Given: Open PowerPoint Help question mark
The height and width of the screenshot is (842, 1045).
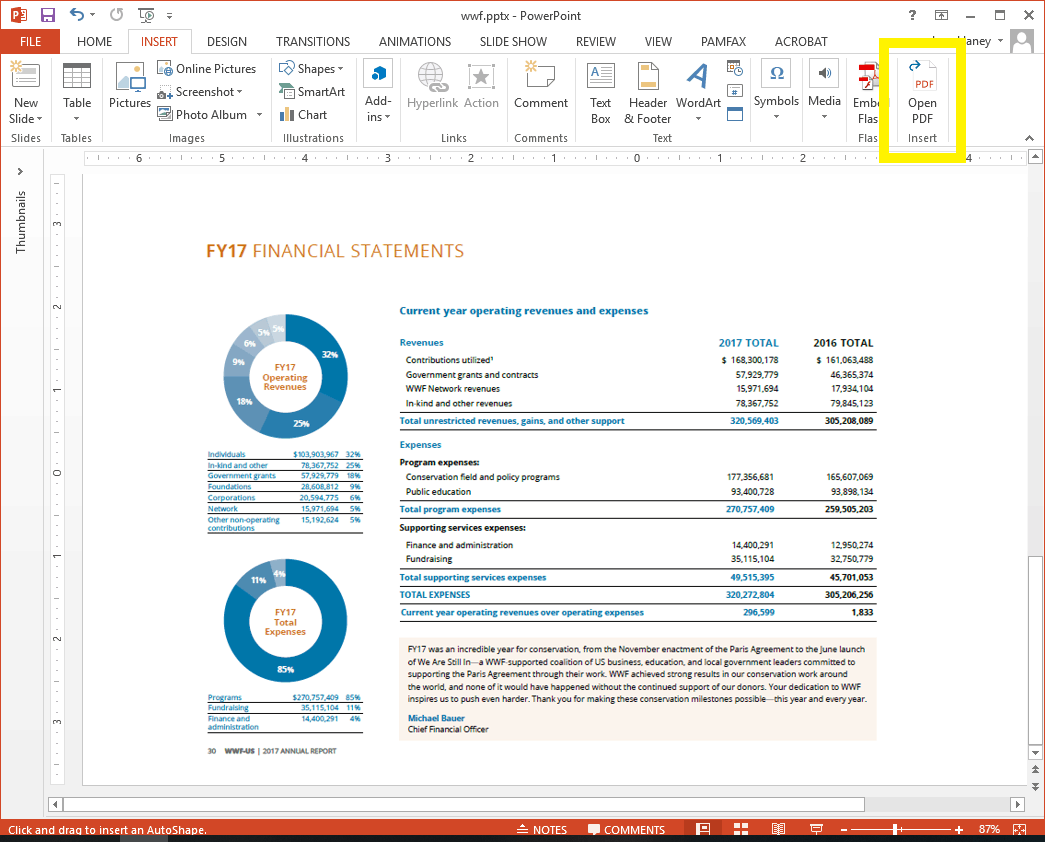Looking at the screenshot, I should tap(912, 15).
